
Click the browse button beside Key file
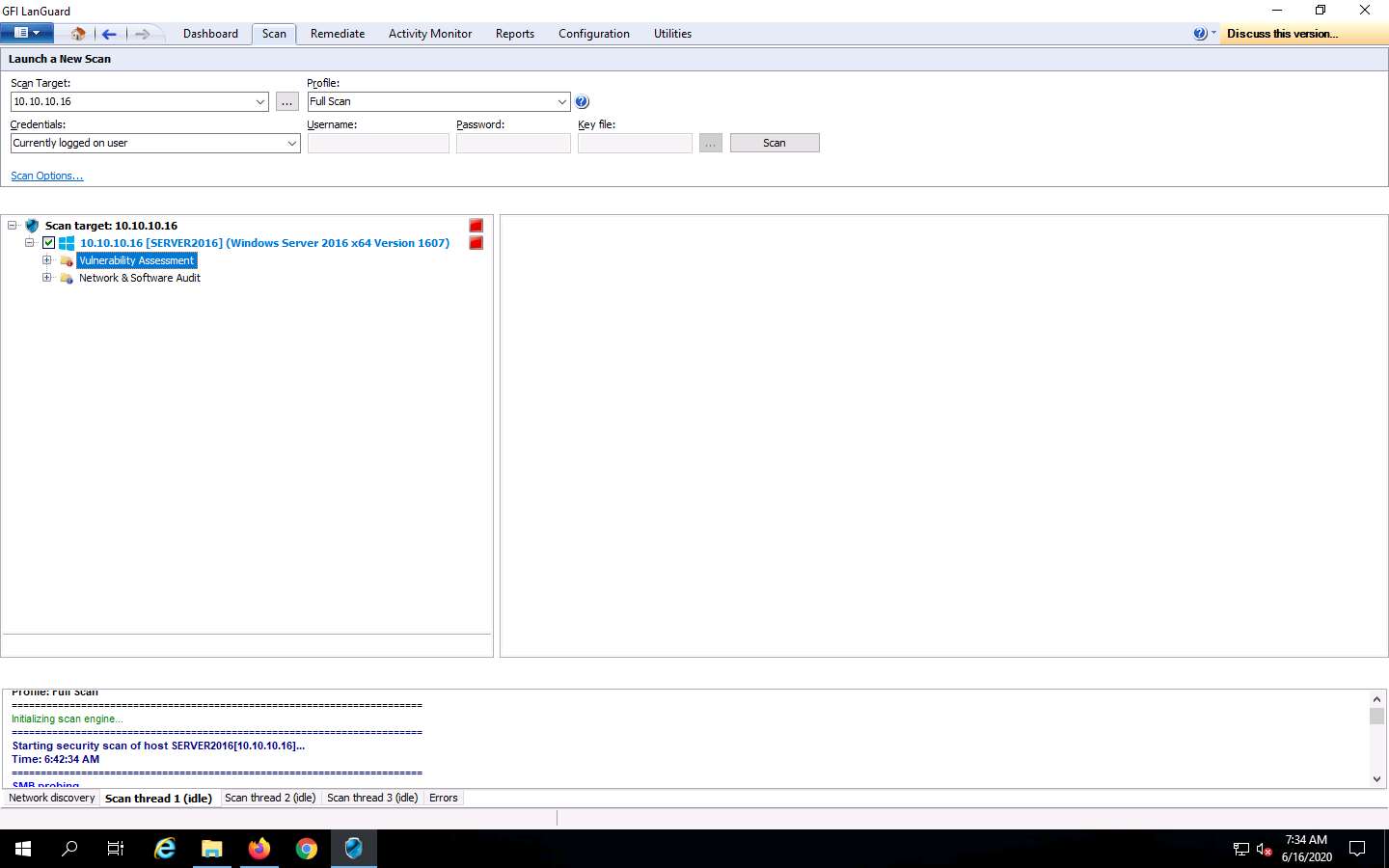click(711, 143)
